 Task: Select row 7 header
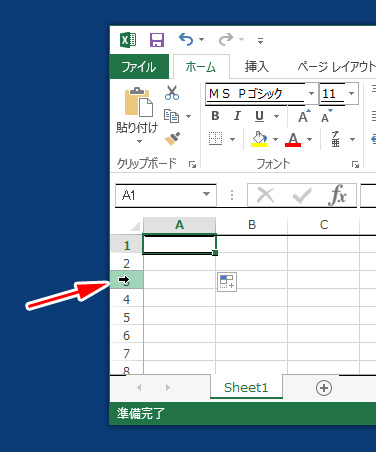[127, 353]
